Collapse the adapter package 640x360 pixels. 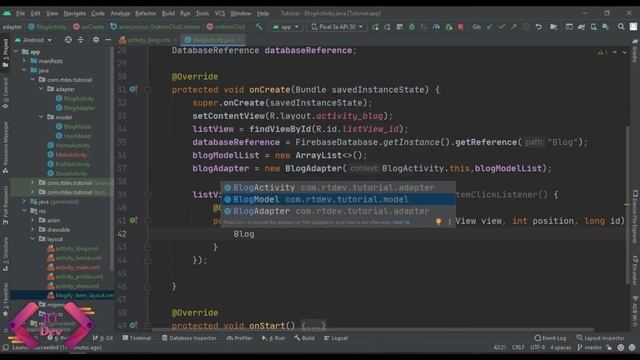pos(41,89)
